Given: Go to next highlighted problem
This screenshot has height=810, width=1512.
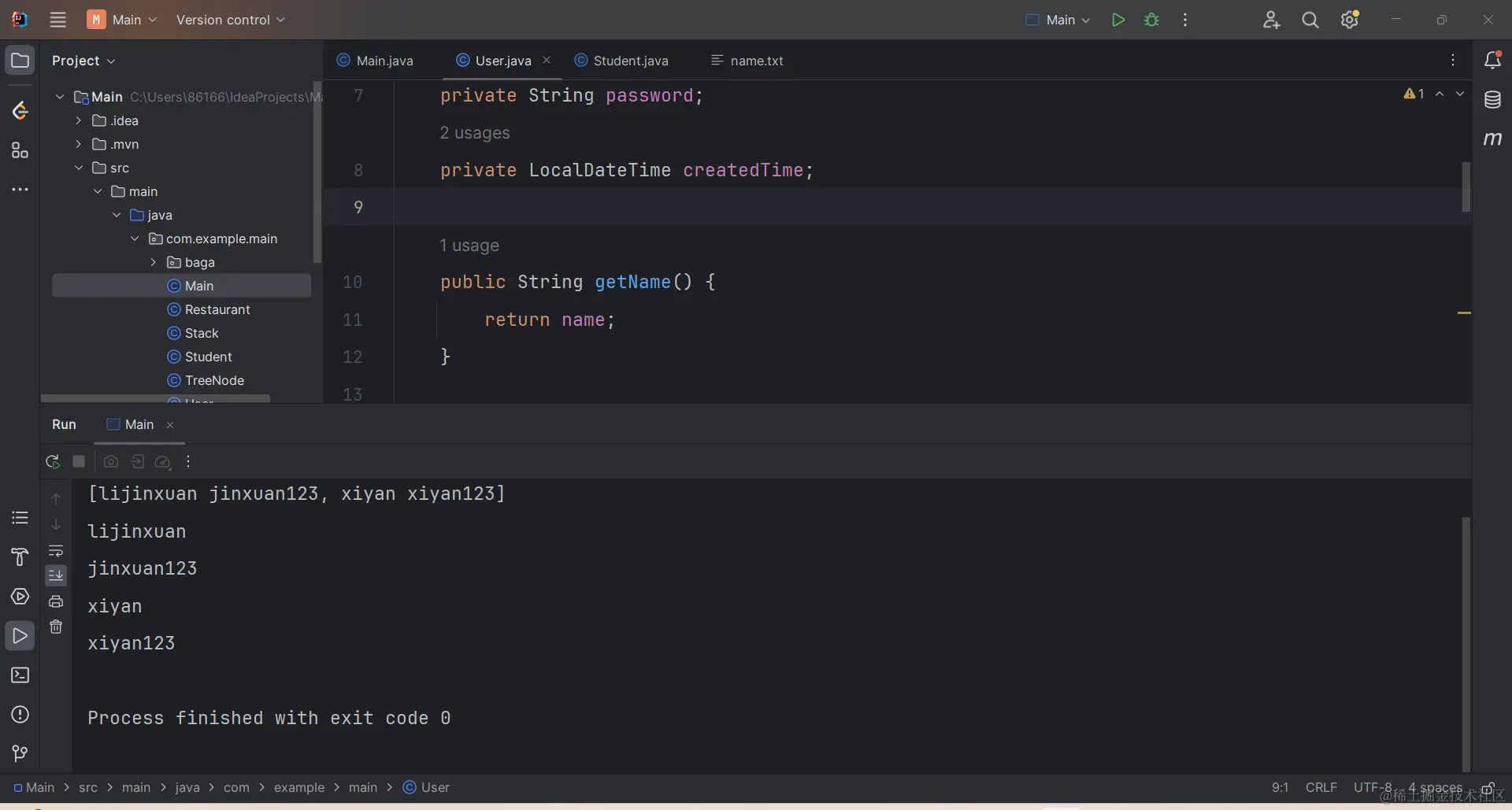Looking at the screenshot, I should point(1460,94).
